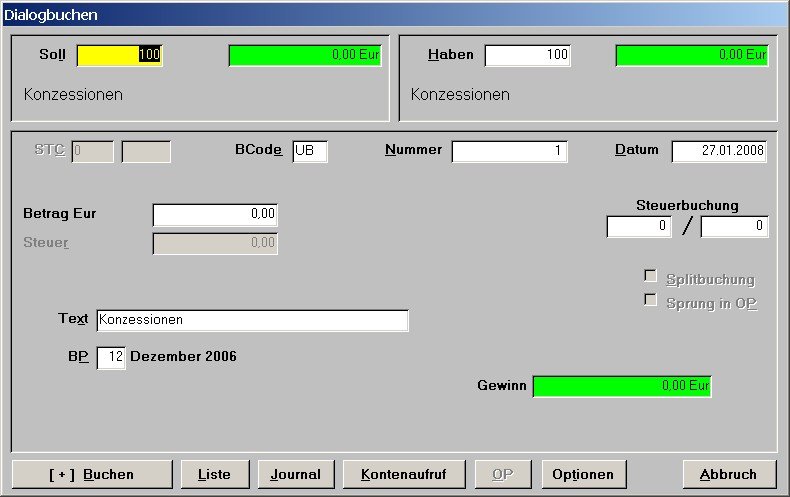
Task: Click the green Gewinn balance display
Action: [x=622, y=386]
